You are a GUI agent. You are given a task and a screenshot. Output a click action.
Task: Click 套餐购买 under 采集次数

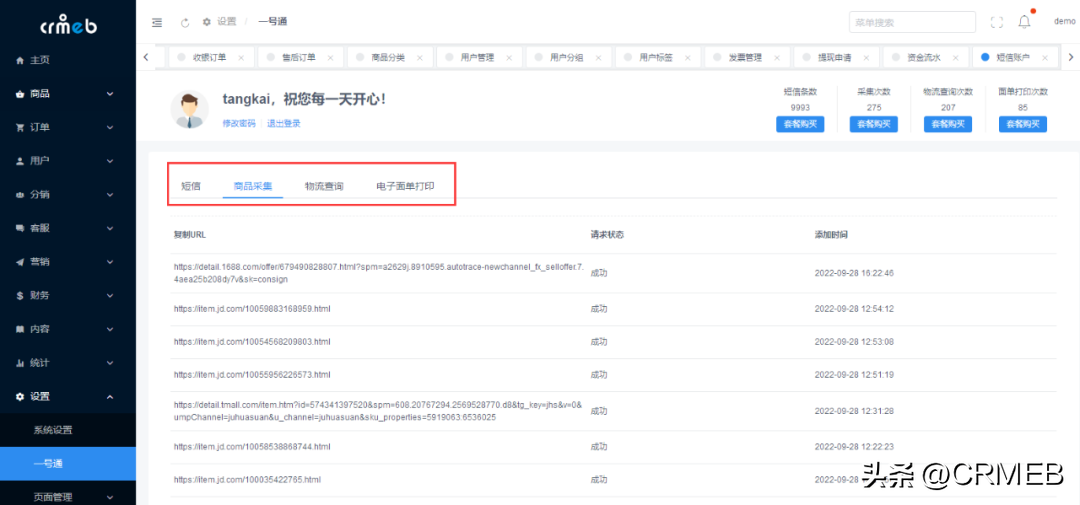[x=874, y=124]
